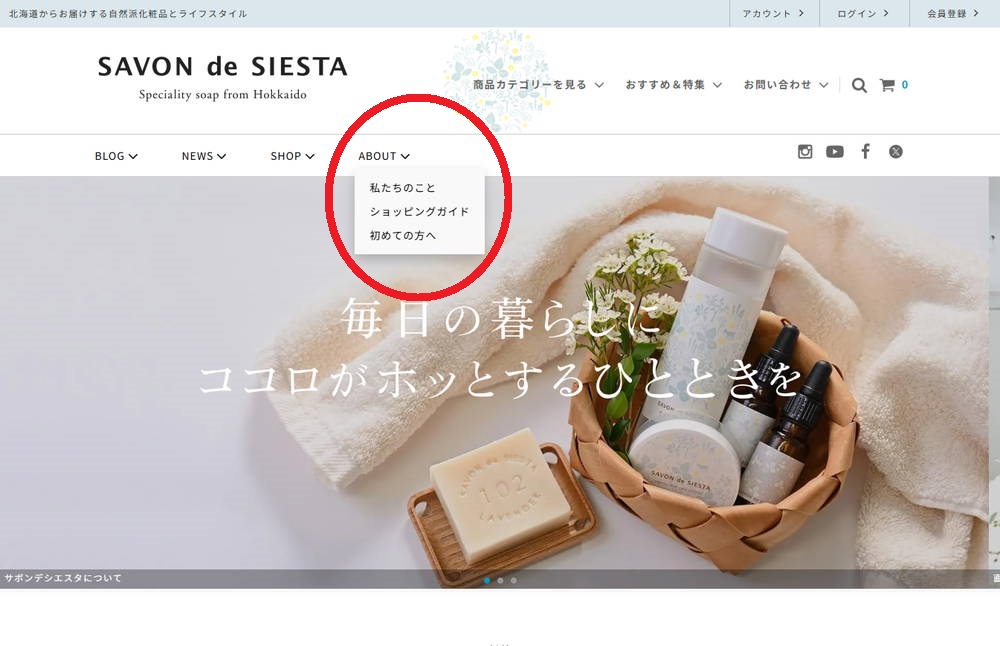This screenshot has height=646, width=1000.
Task: Open おすすめ＆特集 dropdown
Action: tap(673, 85)
